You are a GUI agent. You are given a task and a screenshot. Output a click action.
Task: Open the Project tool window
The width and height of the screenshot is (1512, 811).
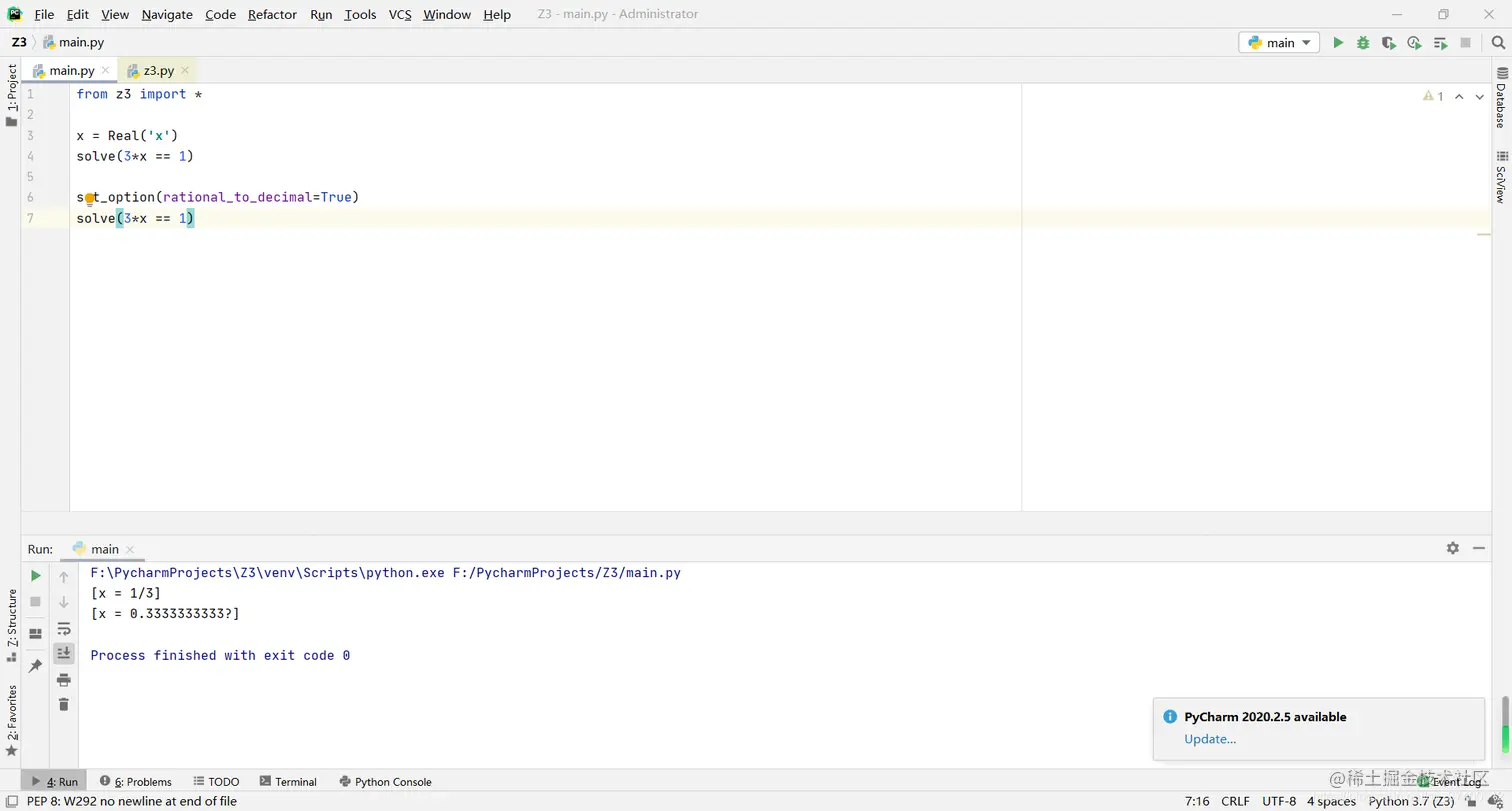(x=11, y=95)
